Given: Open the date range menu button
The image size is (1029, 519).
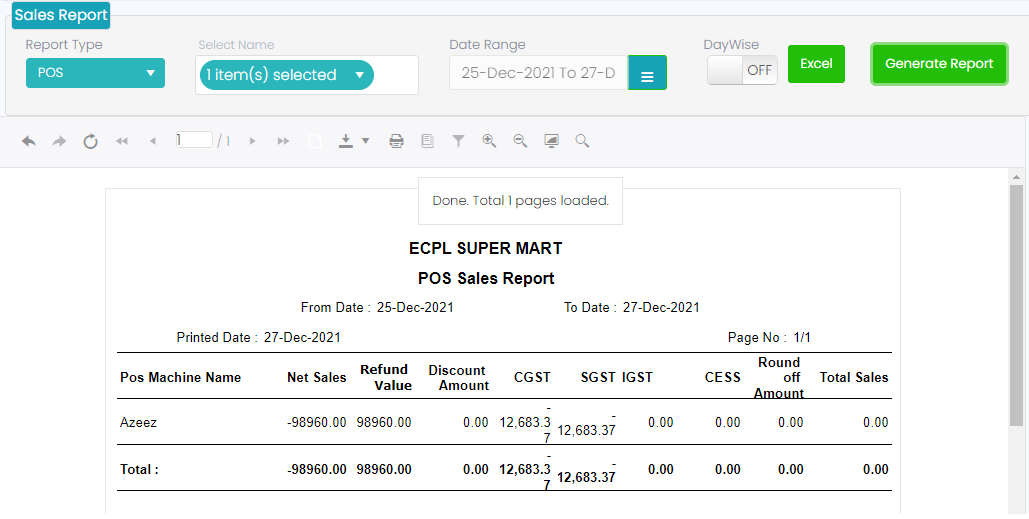Looking at the screenshot, I should click(x=647, y=74).
